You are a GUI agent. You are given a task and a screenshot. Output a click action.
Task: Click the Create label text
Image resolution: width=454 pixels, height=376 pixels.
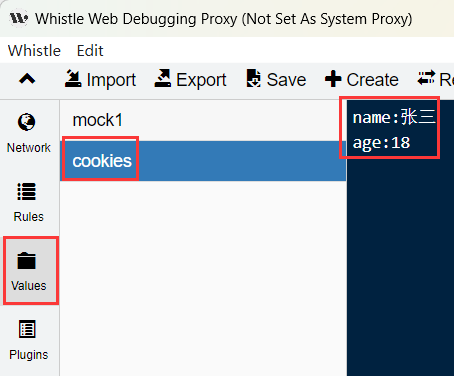[x=372, y=80]
